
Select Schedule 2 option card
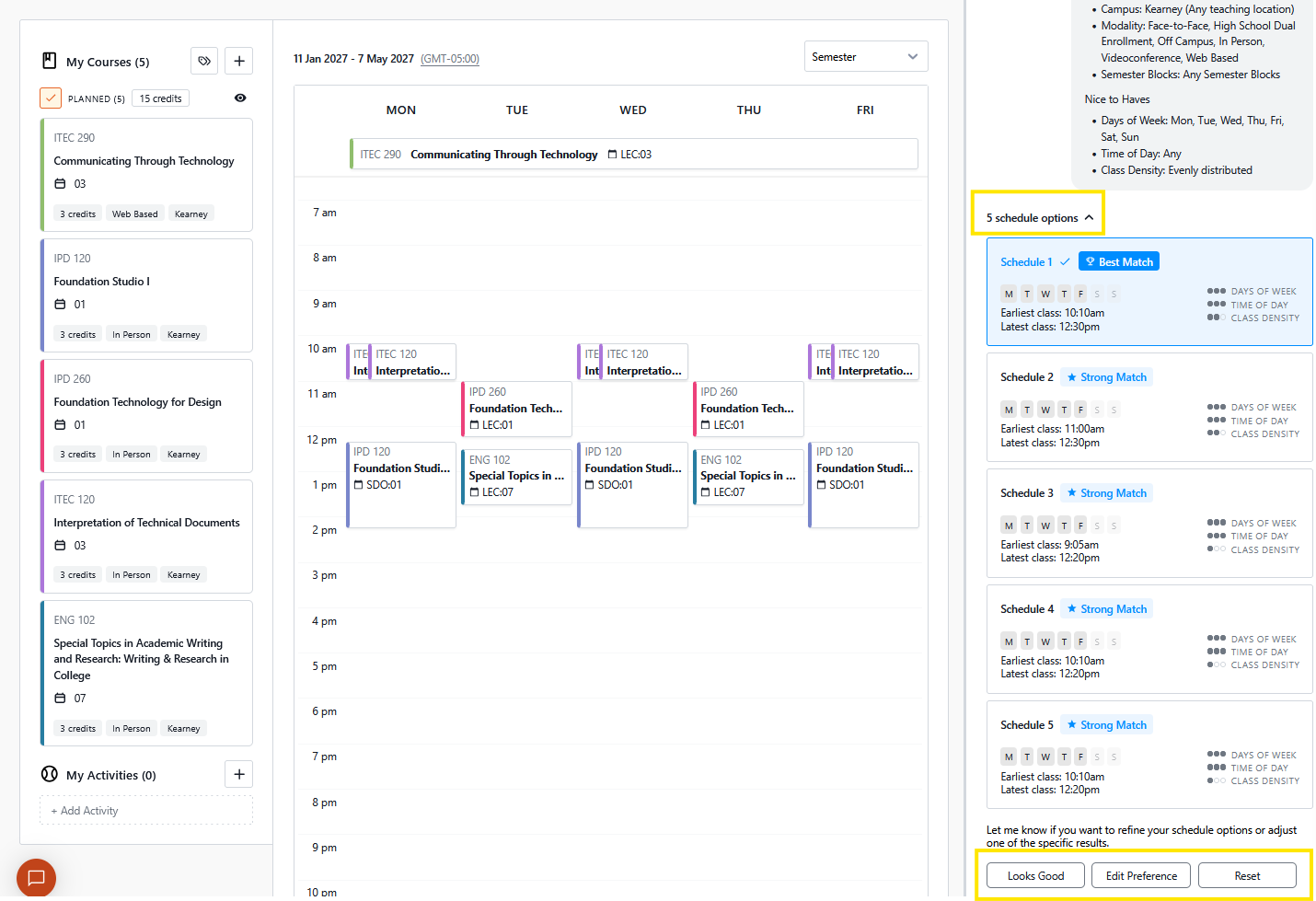tap(1149, 408)
